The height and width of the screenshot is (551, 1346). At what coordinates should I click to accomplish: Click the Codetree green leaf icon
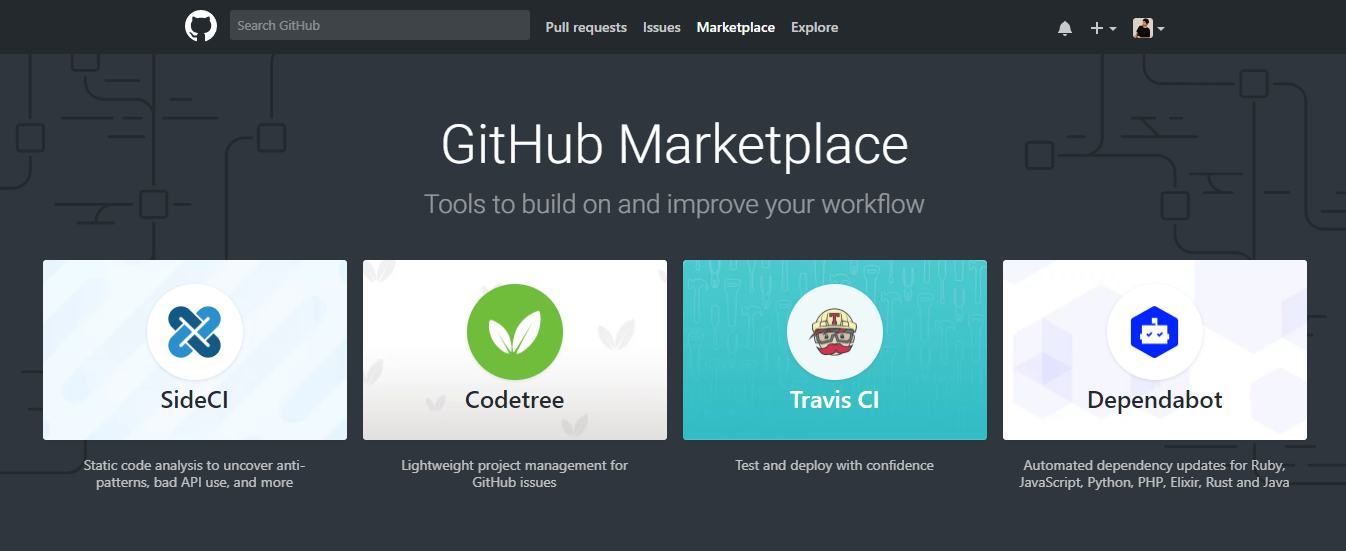pos(515,332)
